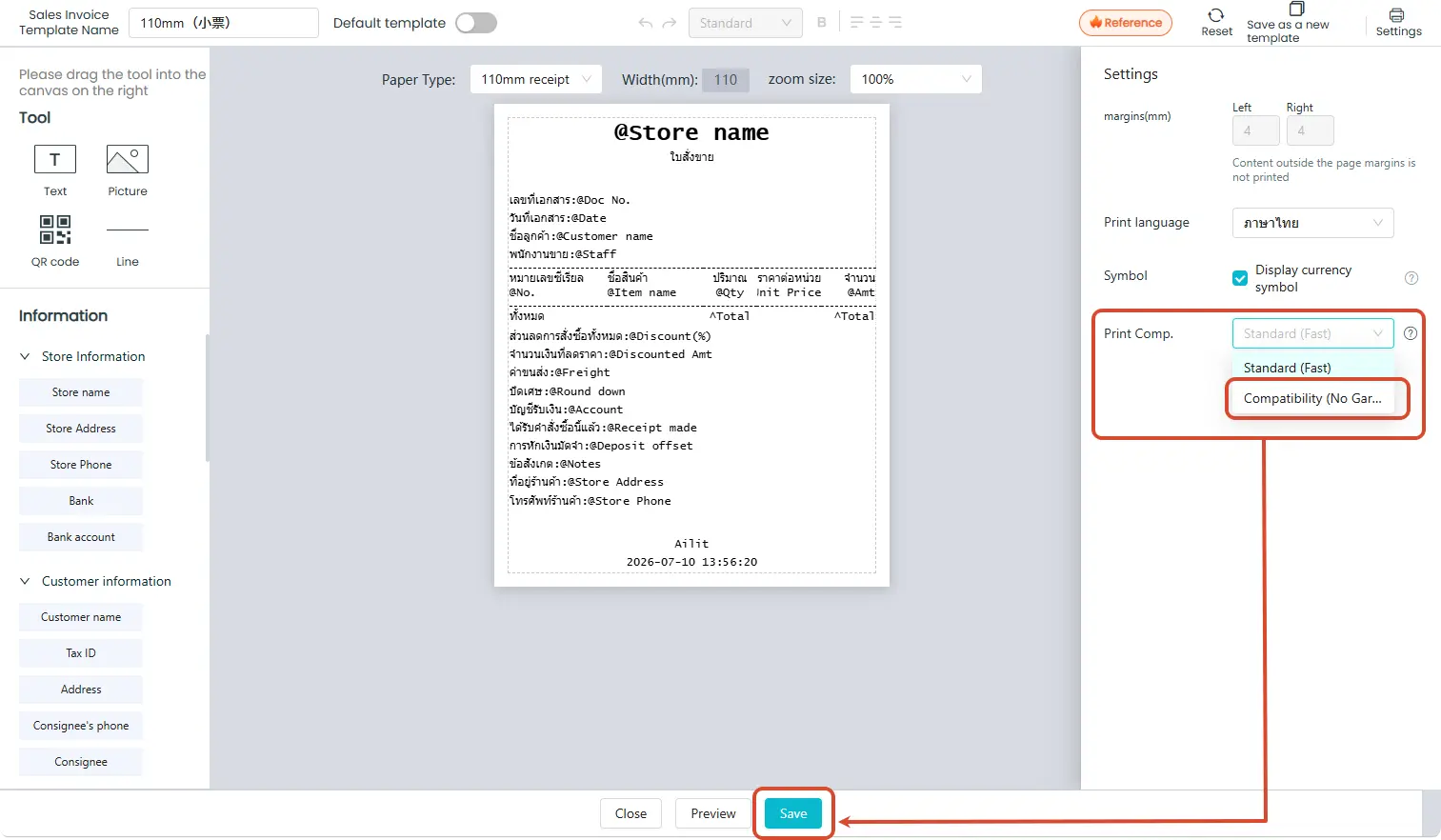Open the zoom size dropdown
The height and width of the screenshot is (840, 1441).
tap(915, 79)
